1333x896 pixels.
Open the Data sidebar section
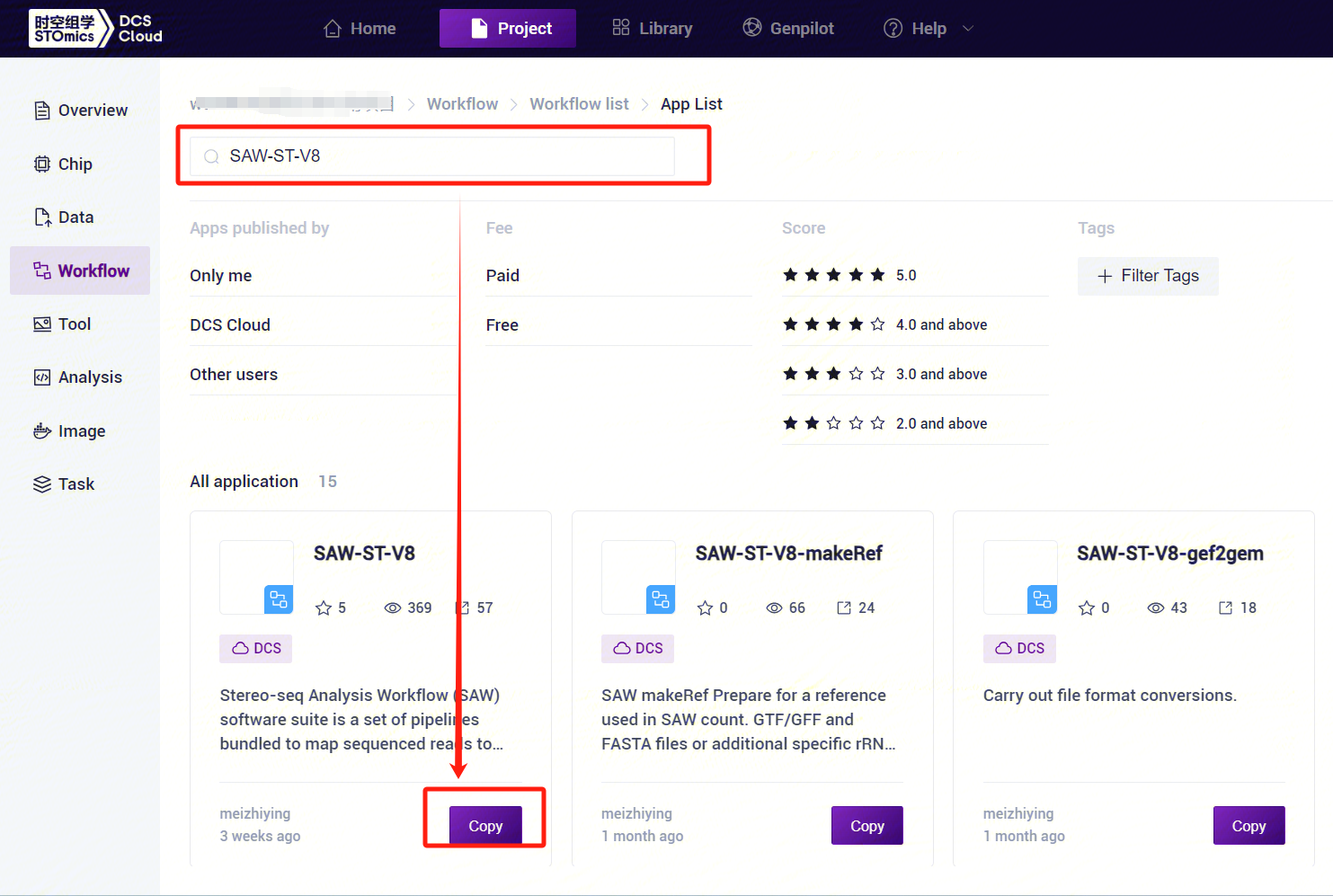[x=80, y=217]
